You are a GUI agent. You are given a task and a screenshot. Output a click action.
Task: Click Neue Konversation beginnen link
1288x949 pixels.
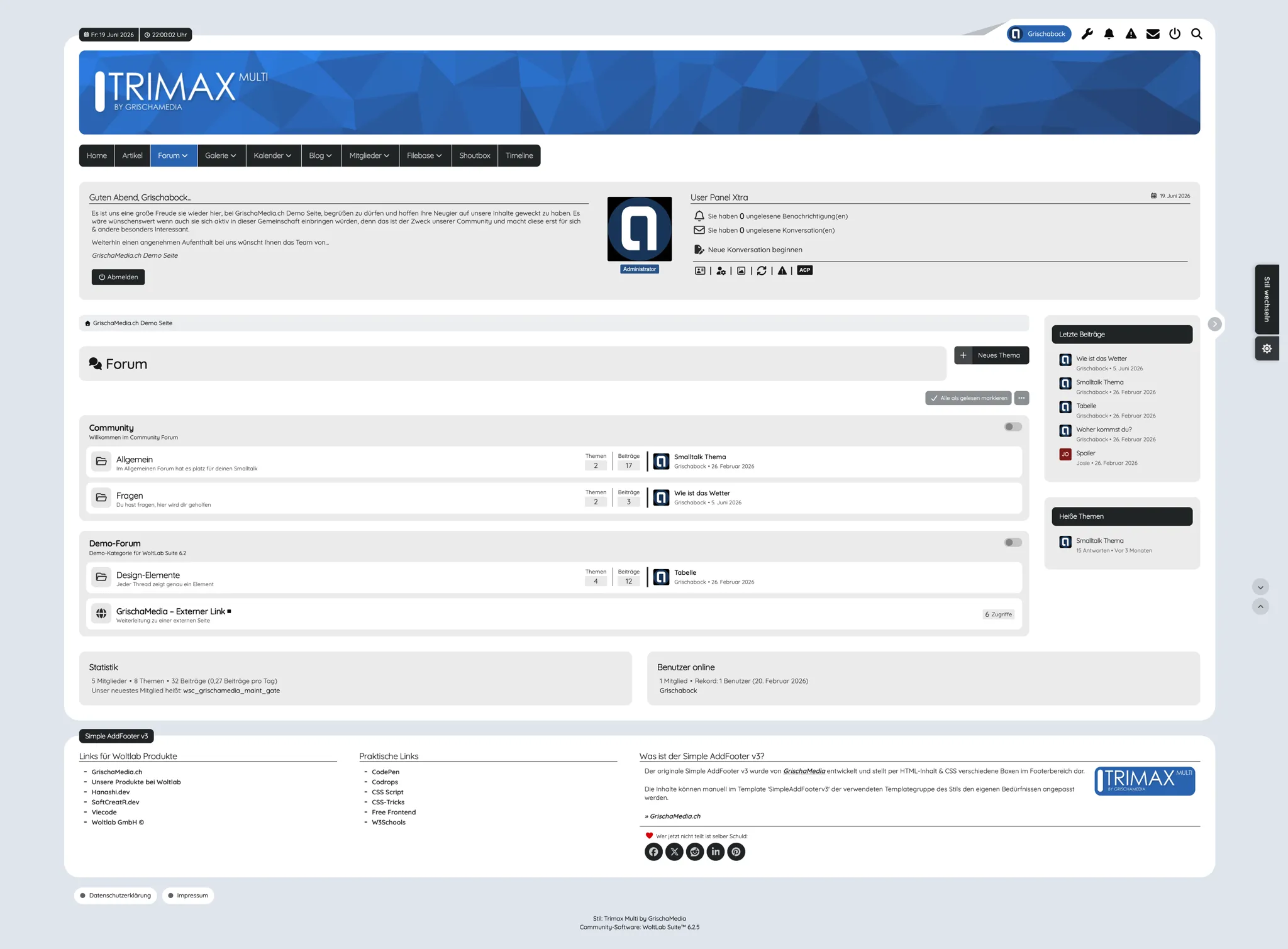click(755, 250)
